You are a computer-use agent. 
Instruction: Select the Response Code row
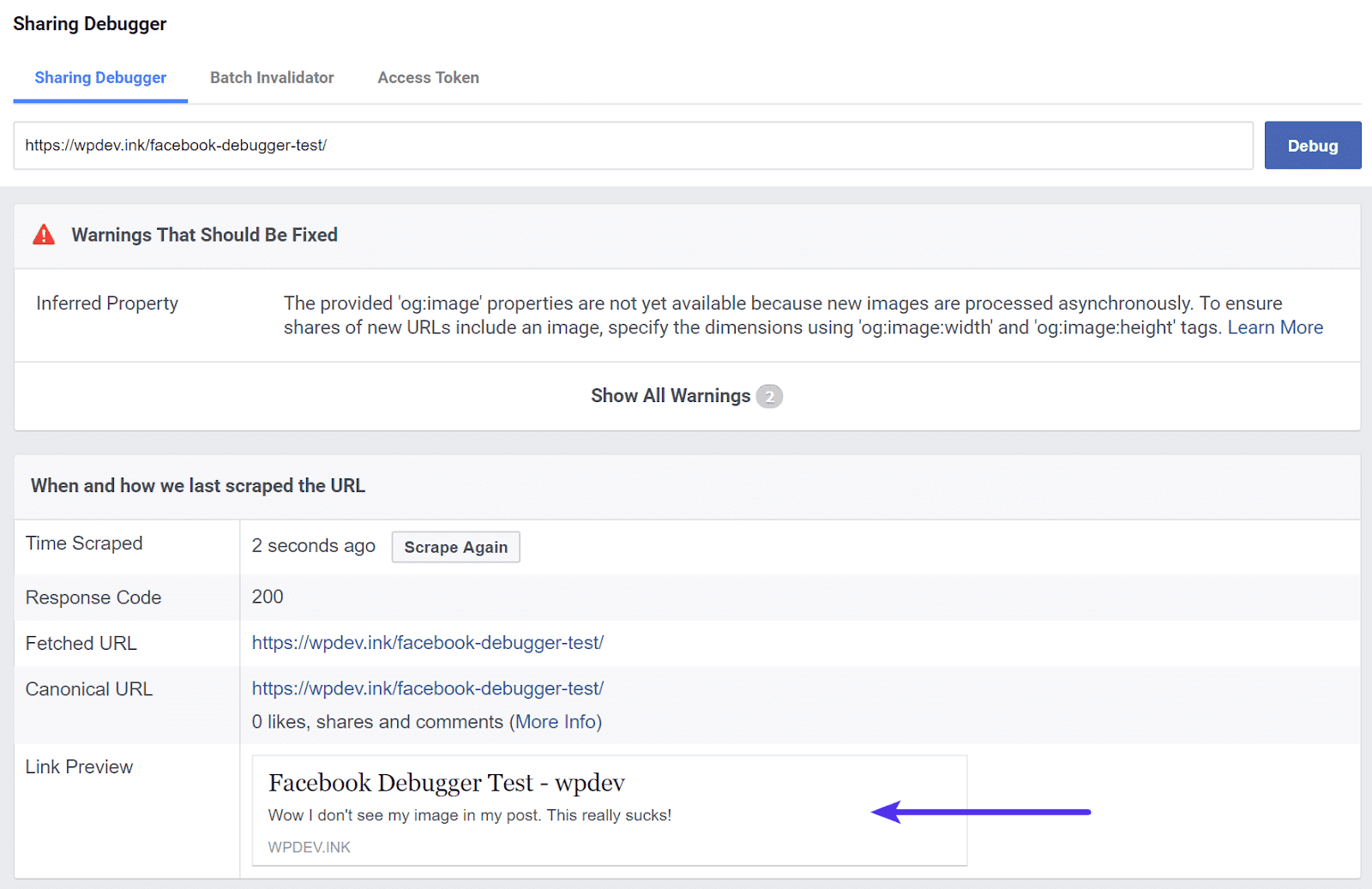tap(93, 597)
